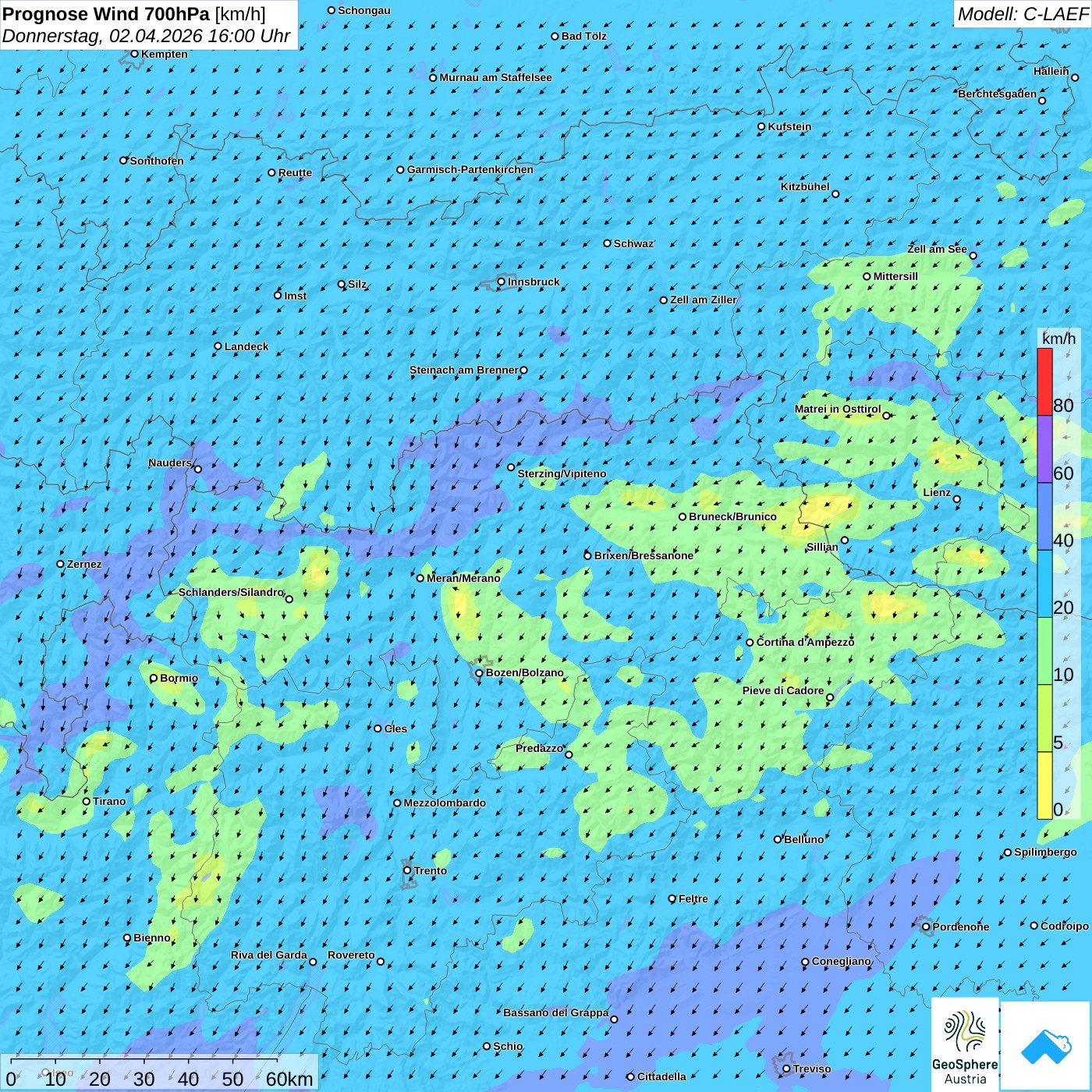Viewport: 1092px width, 1092px height.
Task: Select the purple 60–80 km/h legend color
Action: click(1044, 449)
